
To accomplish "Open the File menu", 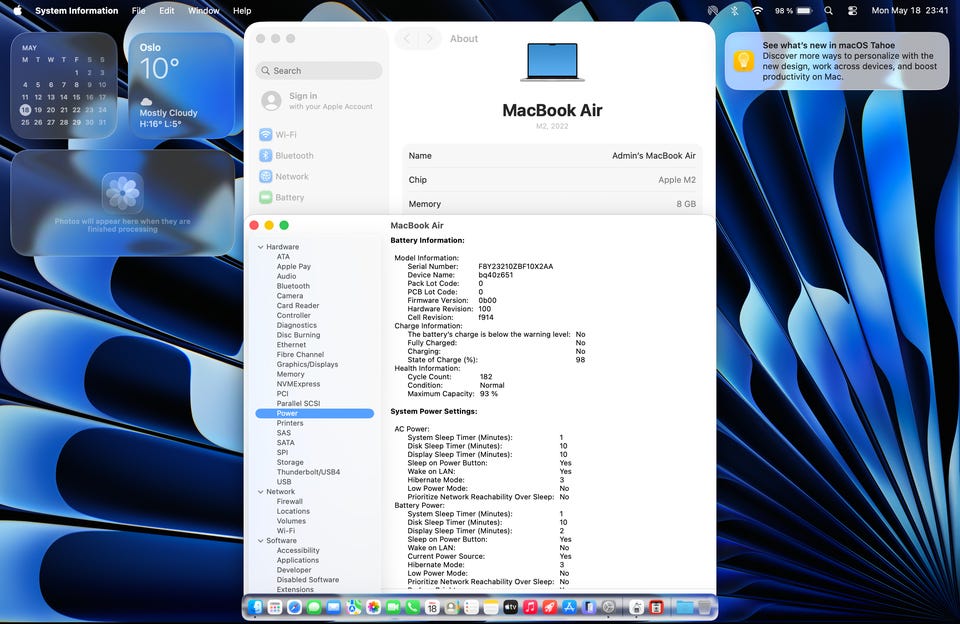I will click(x=139, y=10).
